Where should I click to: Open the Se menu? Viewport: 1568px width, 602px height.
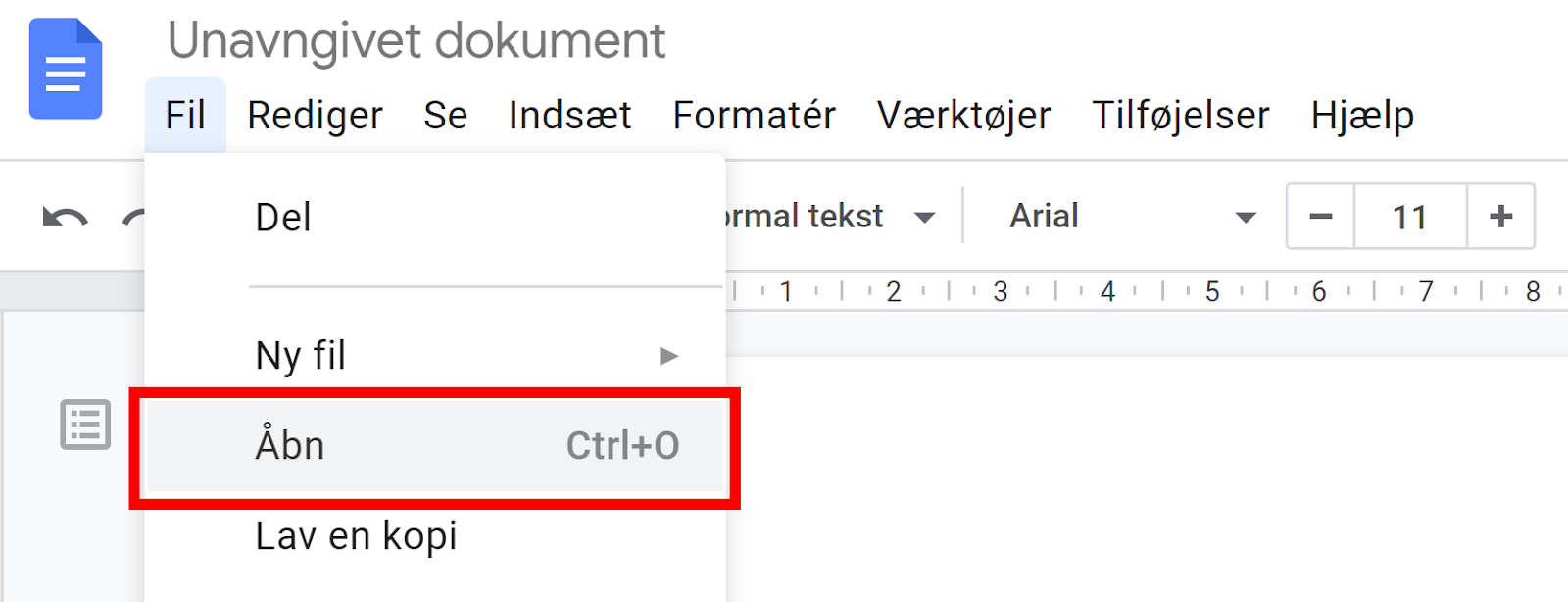click(x=445, y=116)
